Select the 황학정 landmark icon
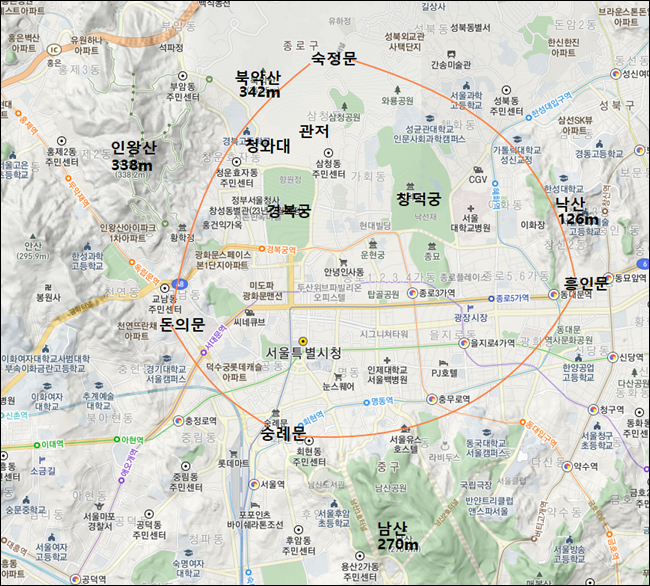The height and width of the screenshot is (586, 650). tap(182, 227)
